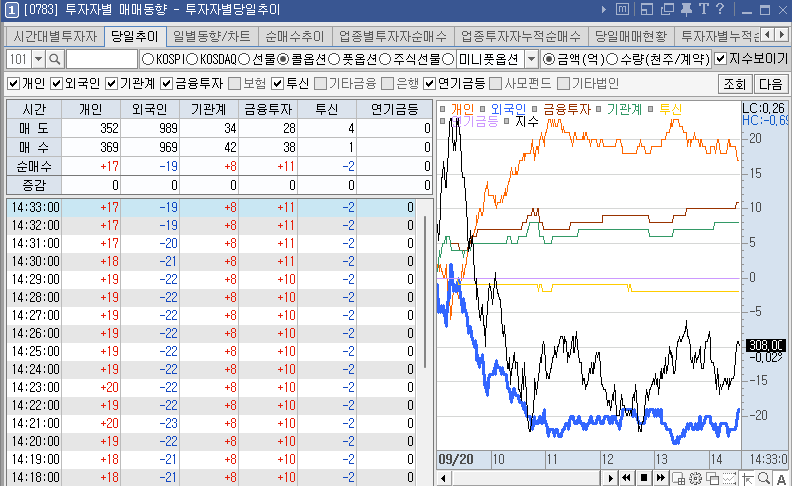Click the magnifier search icon beside code 101
Screen dimensions: 792x486
pyautogui.click(x=54, y=60)
